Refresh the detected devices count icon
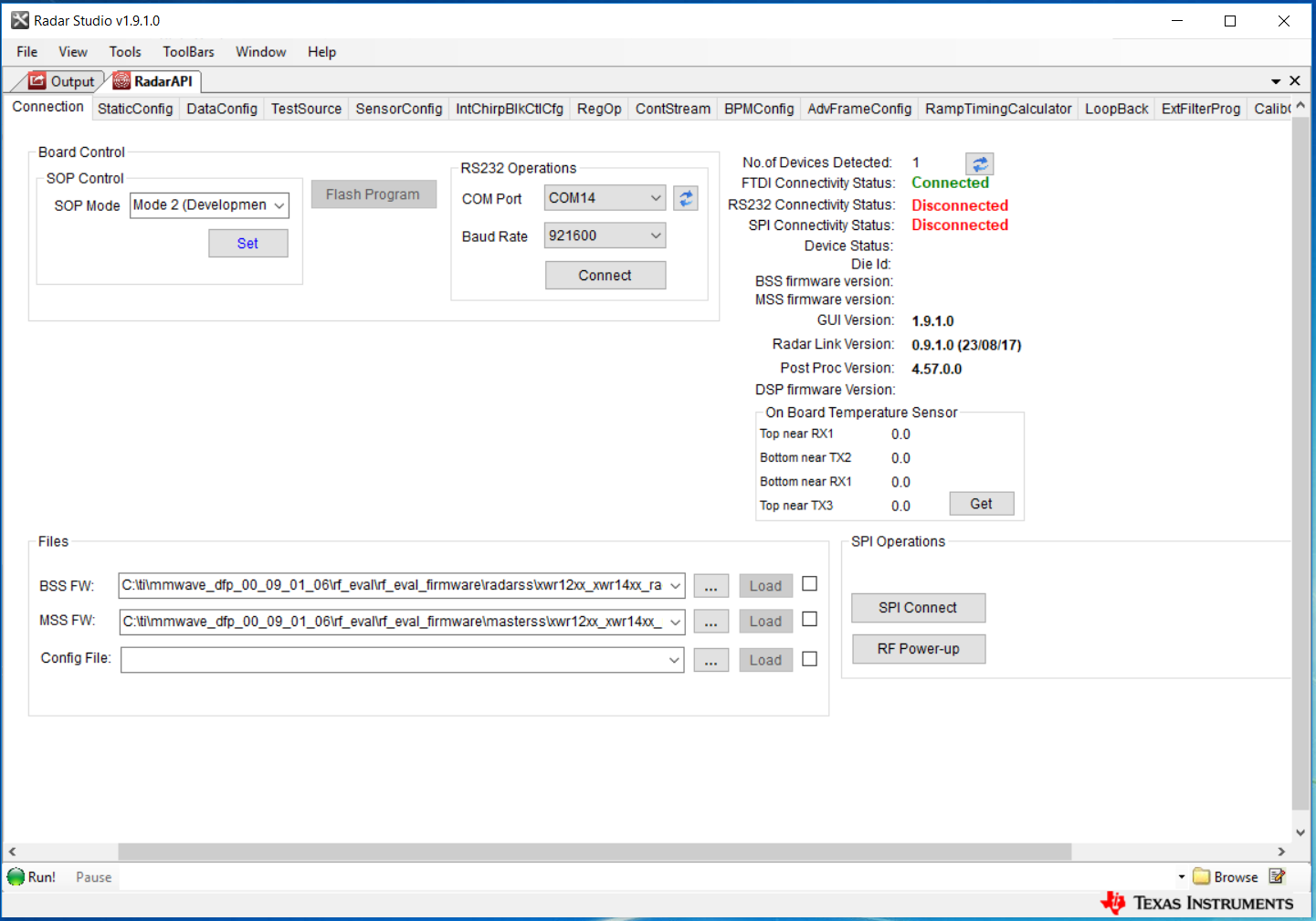The height and width of the screenshot is (921, 1316). pyautogui.click(x=979, y=163)
